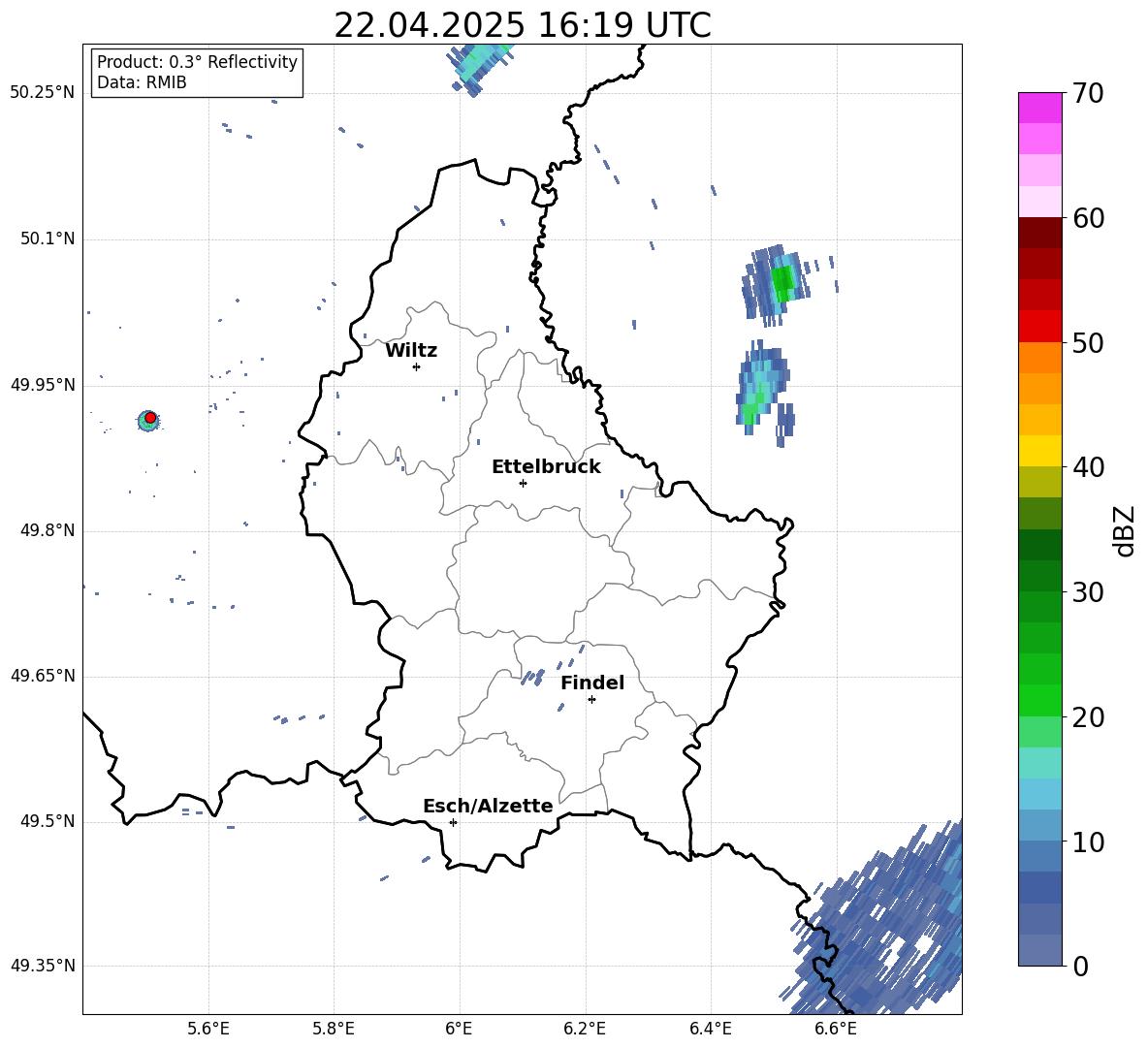Viewport: 1148px width, 1048px height.
Task: Click the 49.65°N latitude label
Action: click(43, 675)
